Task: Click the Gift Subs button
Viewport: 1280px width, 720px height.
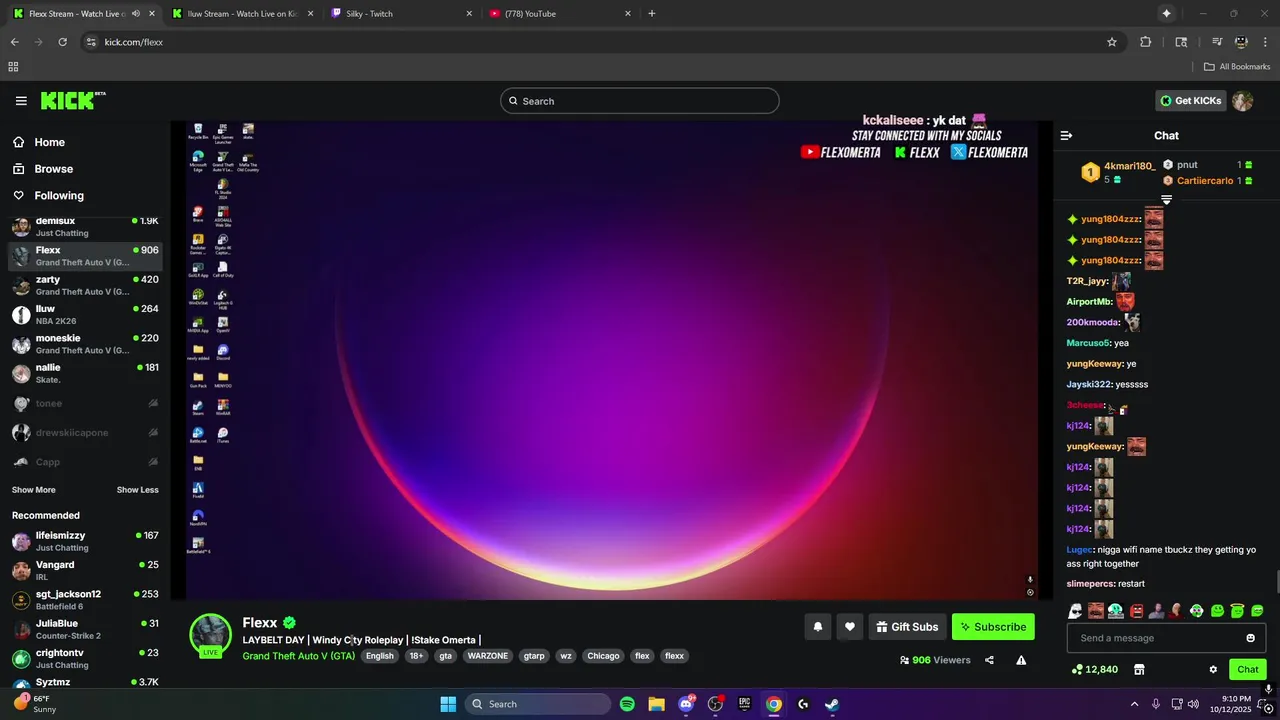Action: [907, 627]
